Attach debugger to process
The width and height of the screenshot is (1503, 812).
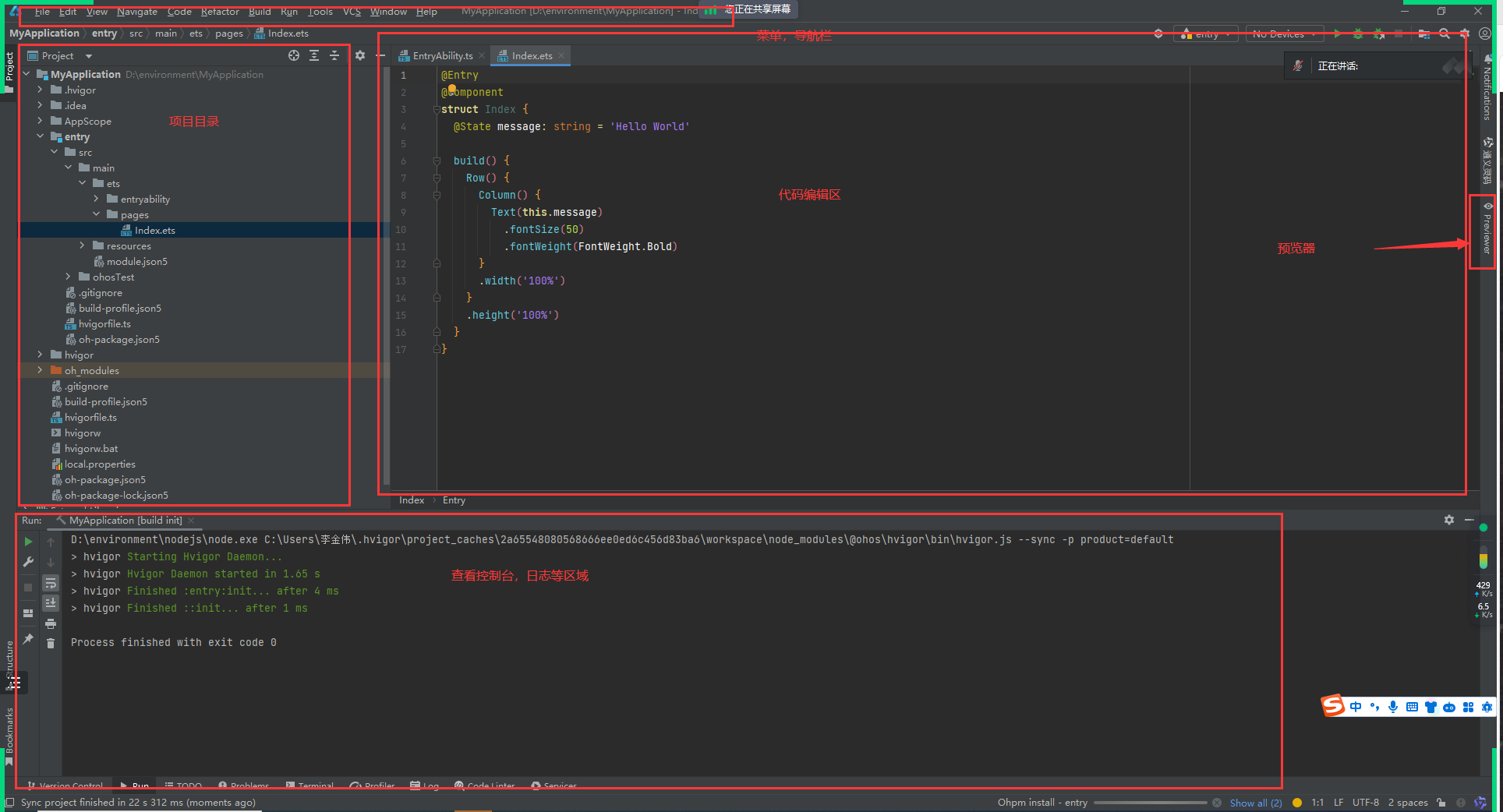tap(1378, 34)
